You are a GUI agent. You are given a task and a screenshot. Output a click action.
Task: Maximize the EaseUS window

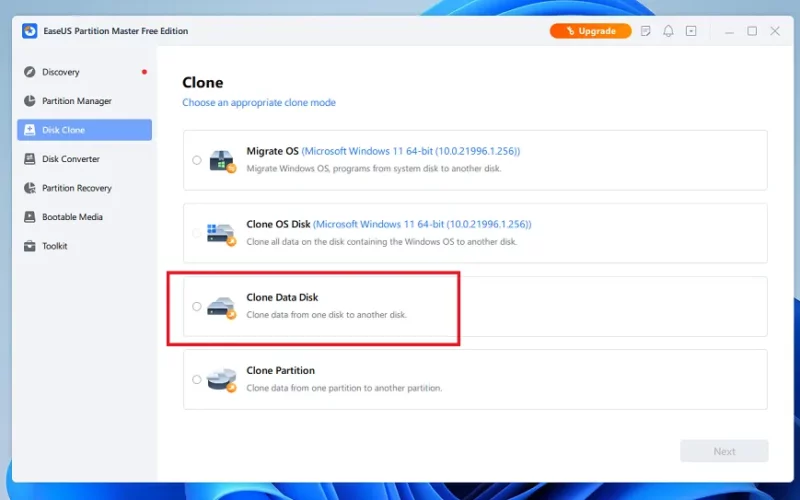pyautogui.click(x=752, y=31)
